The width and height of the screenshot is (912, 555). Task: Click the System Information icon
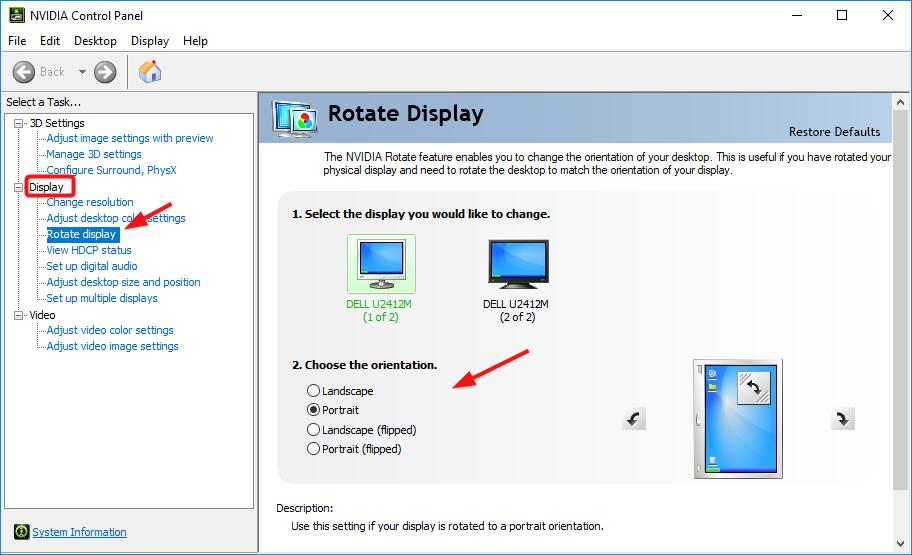pos(21,532)
